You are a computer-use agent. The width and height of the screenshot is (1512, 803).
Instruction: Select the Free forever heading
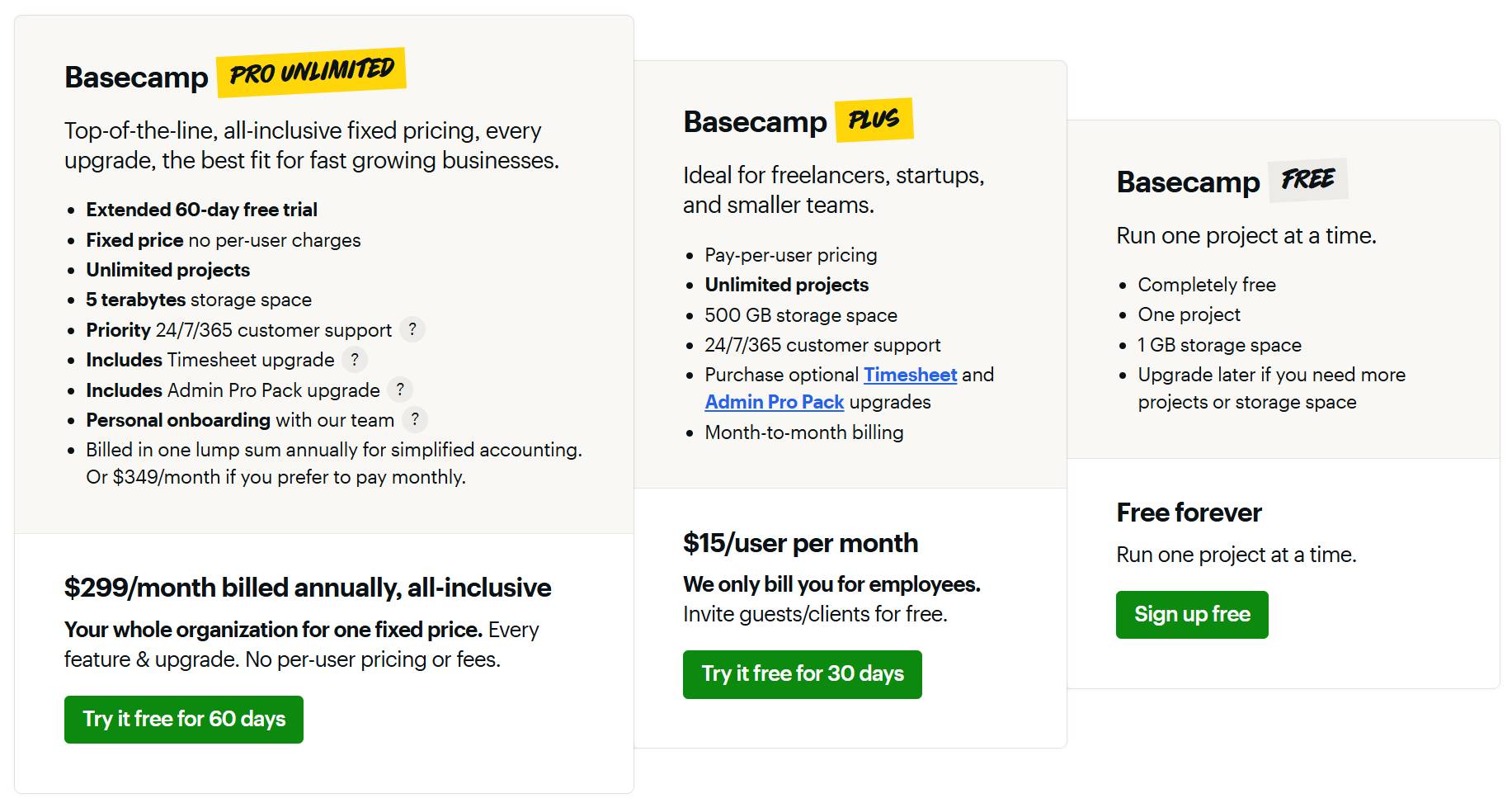point(1188,512)
